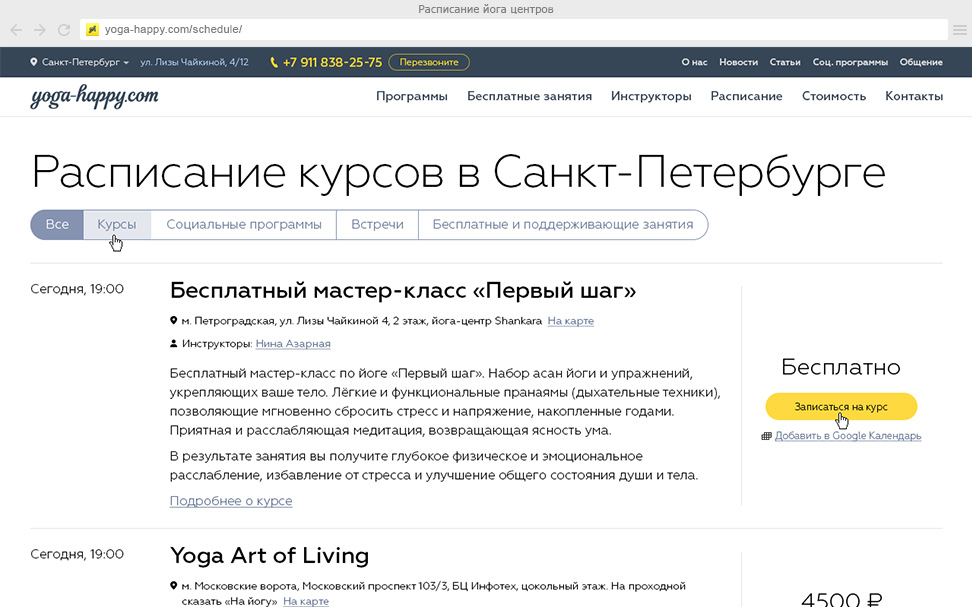972x607 pixels.
Task: Click the browser back arrow
Action: (x=16, y=30)
